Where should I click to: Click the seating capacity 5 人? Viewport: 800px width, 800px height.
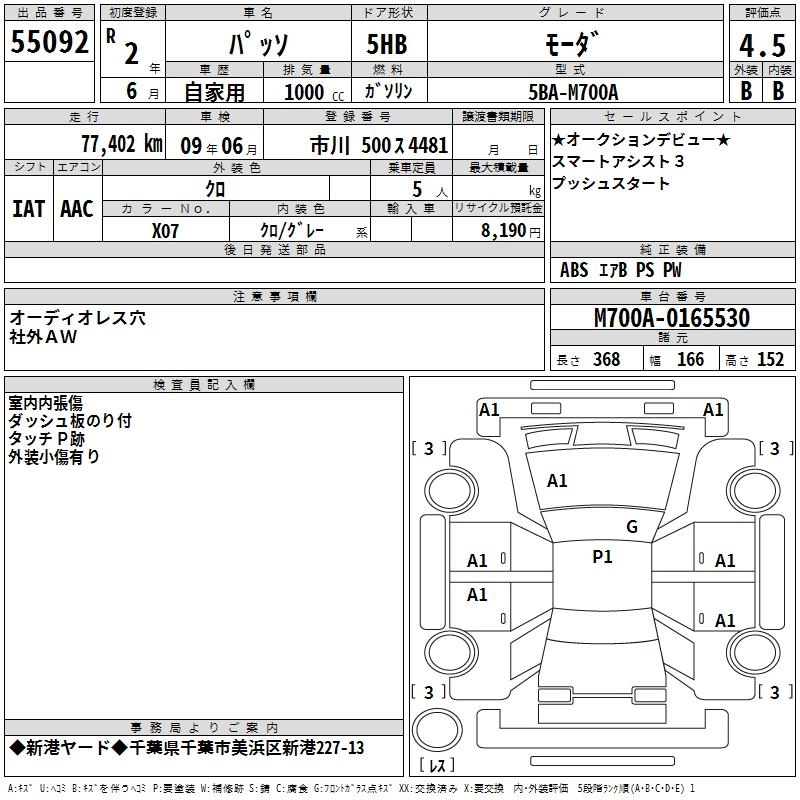tap(430, 190)
